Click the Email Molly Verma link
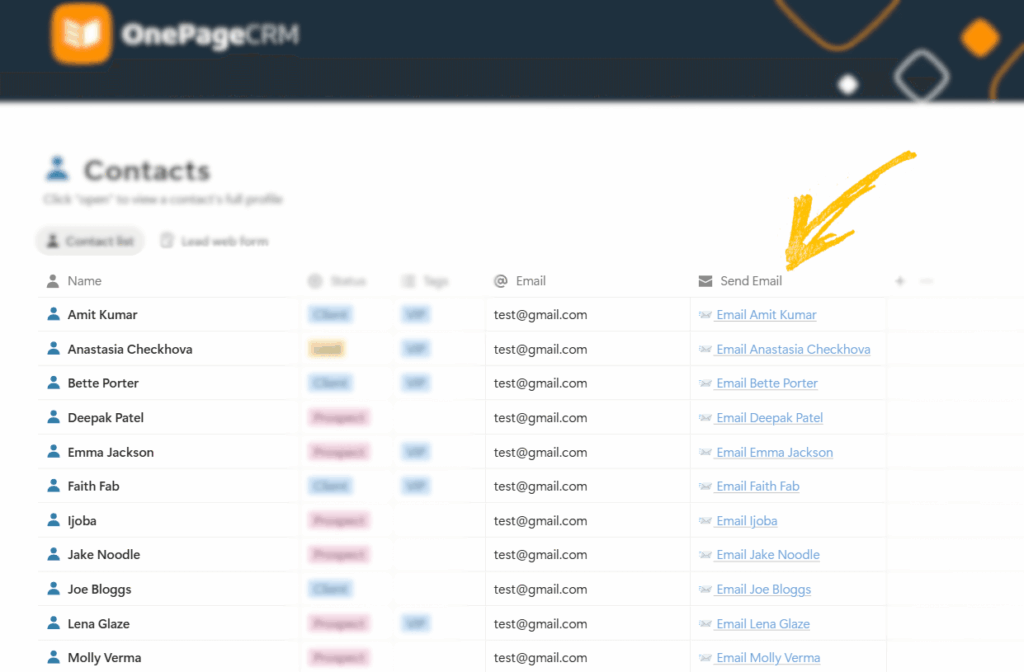This screenshot has width=1024, height=672. [767, 657]
